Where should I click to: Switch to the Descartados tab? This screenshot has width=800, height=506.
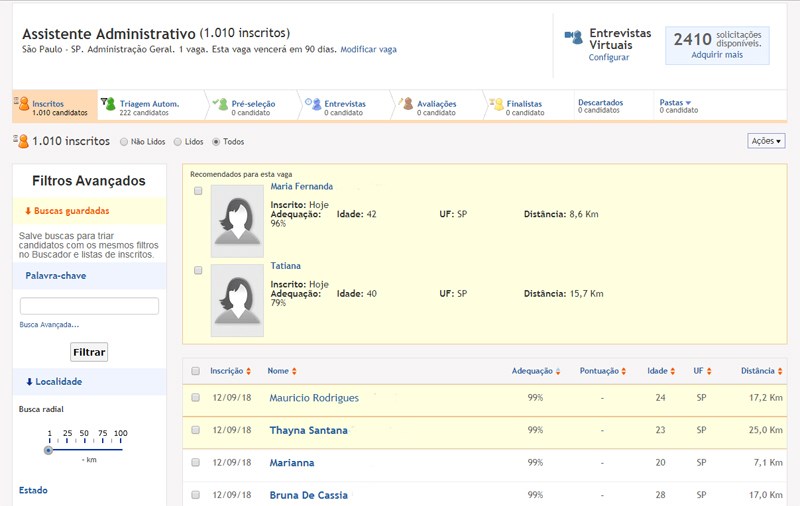[612, 106]
